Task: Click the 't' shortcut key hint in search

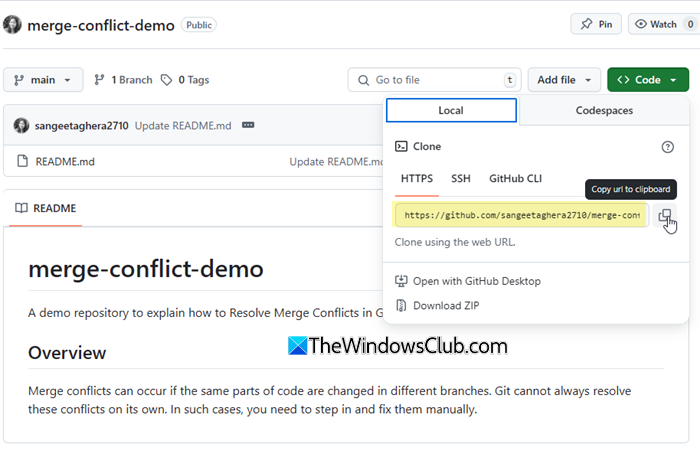Action: click(509, 80)
